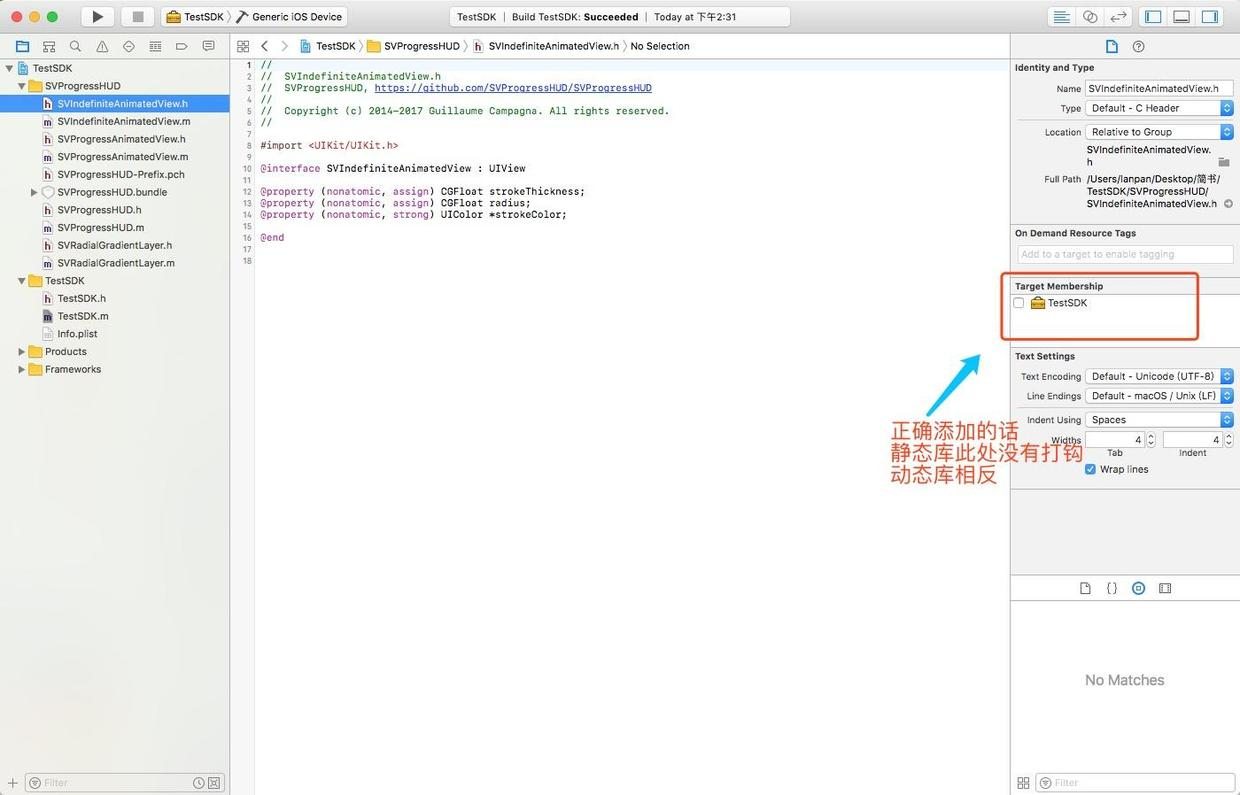The height and width of the screenshot is (795, 1240).
Task: Go forward in editor history
Action: (284, 46)
